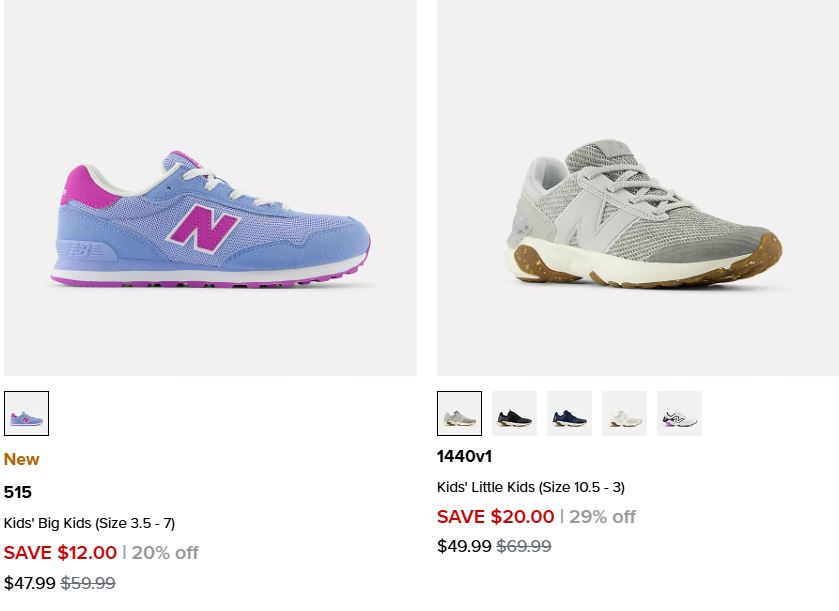
Task: Choose the black 1440v1 color swatch
Action: (514, 414)
